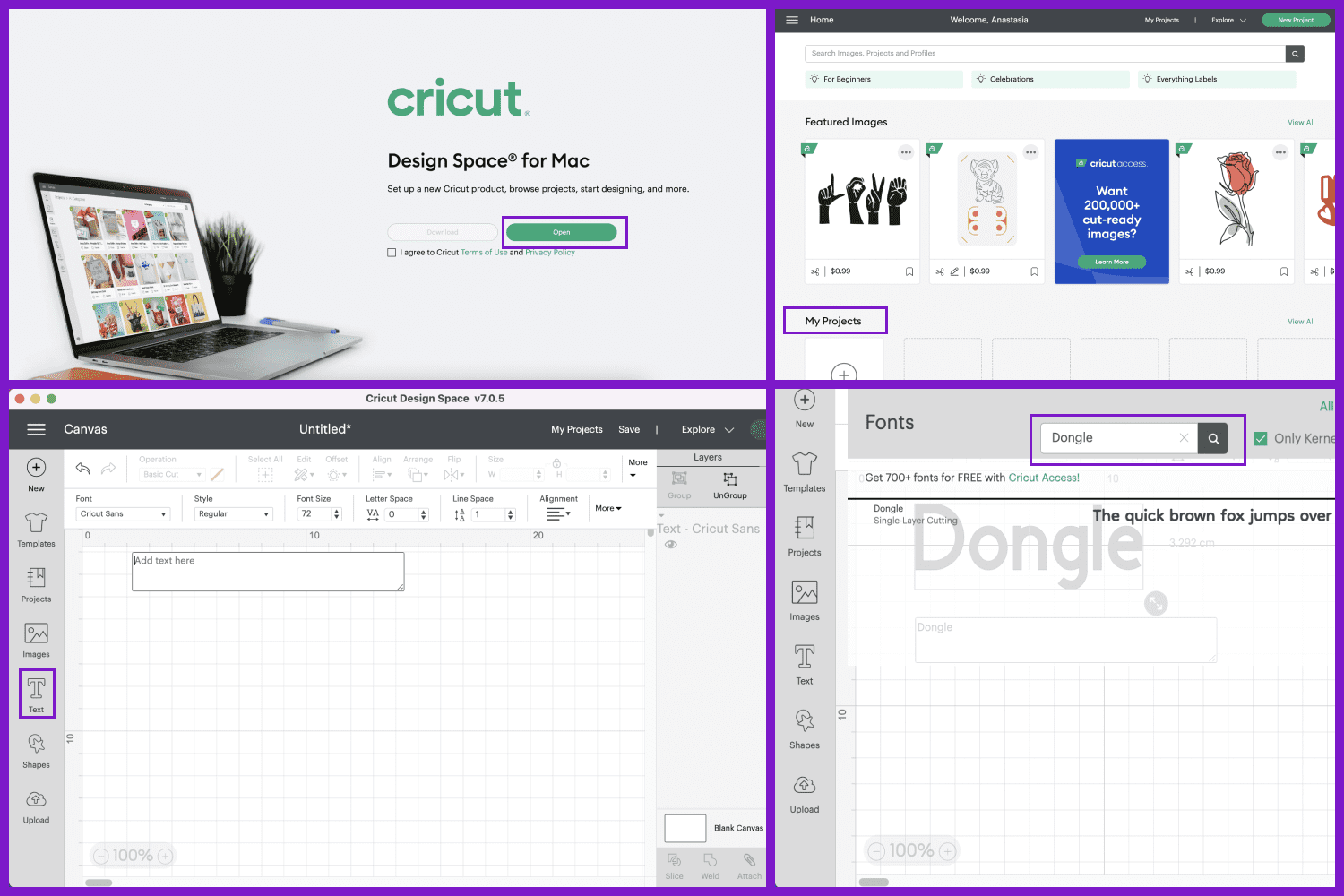Click the UnGroup icon in the Layers panel
Image resolution: width=1344 pixels, height=896 pixels.
(x=730, y=479)
